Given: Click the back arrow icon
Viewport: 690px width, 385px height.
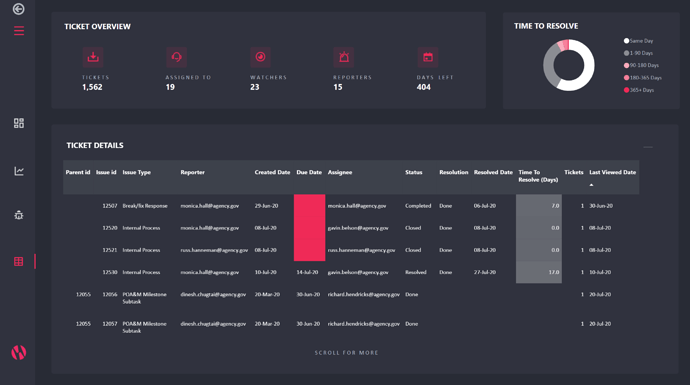Looking at the screenshot, I should click(18, 9).
